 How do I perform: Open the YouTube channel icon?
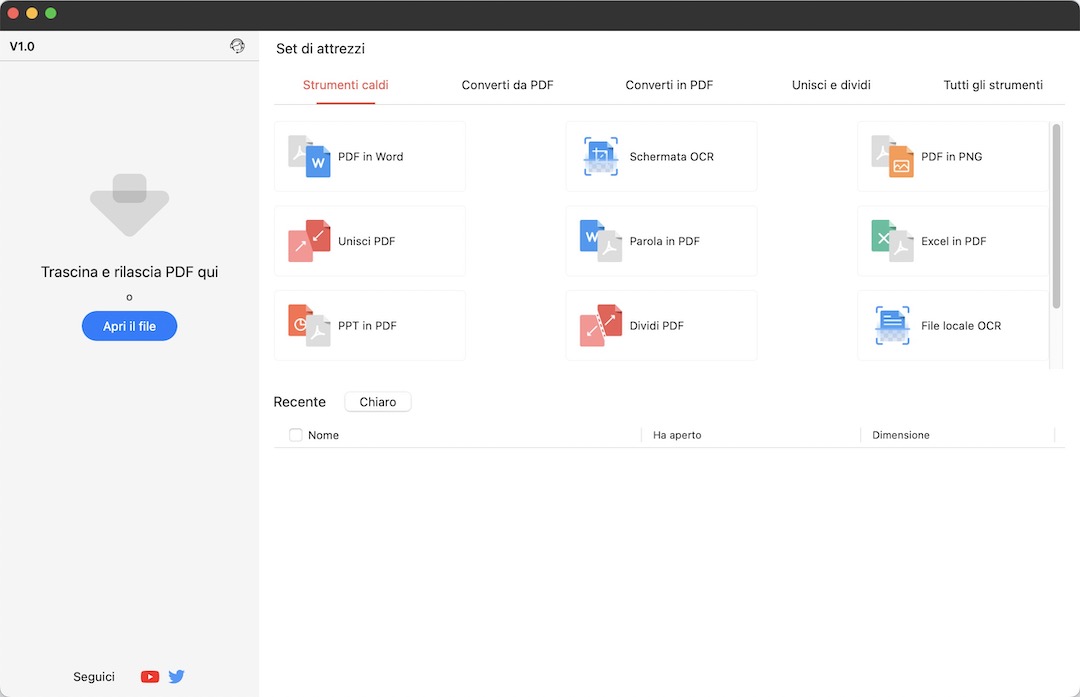(x=149, y=676)
